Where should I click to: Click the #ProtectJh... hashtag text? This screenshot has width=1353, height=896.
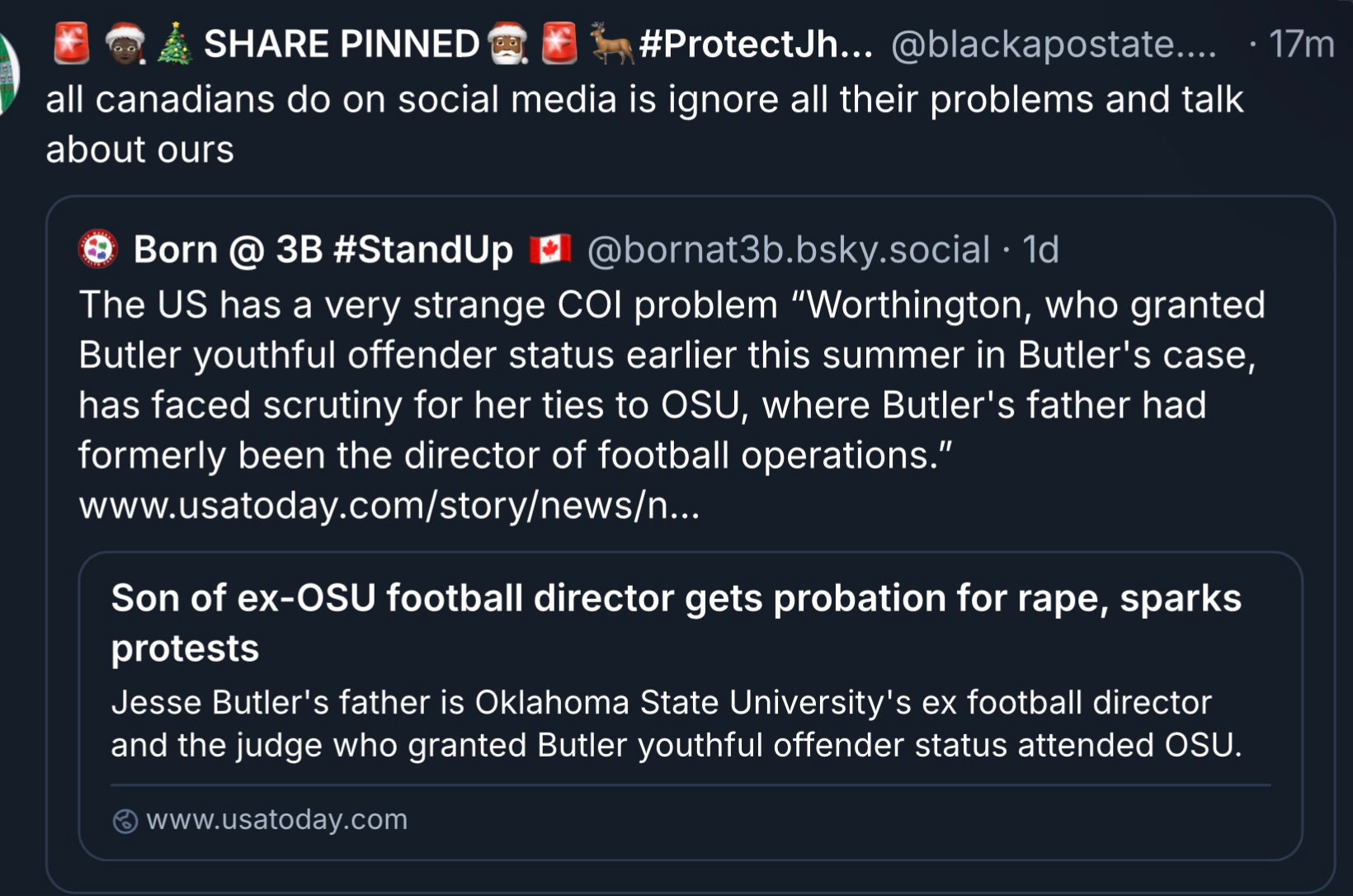[x=755, y=44]
